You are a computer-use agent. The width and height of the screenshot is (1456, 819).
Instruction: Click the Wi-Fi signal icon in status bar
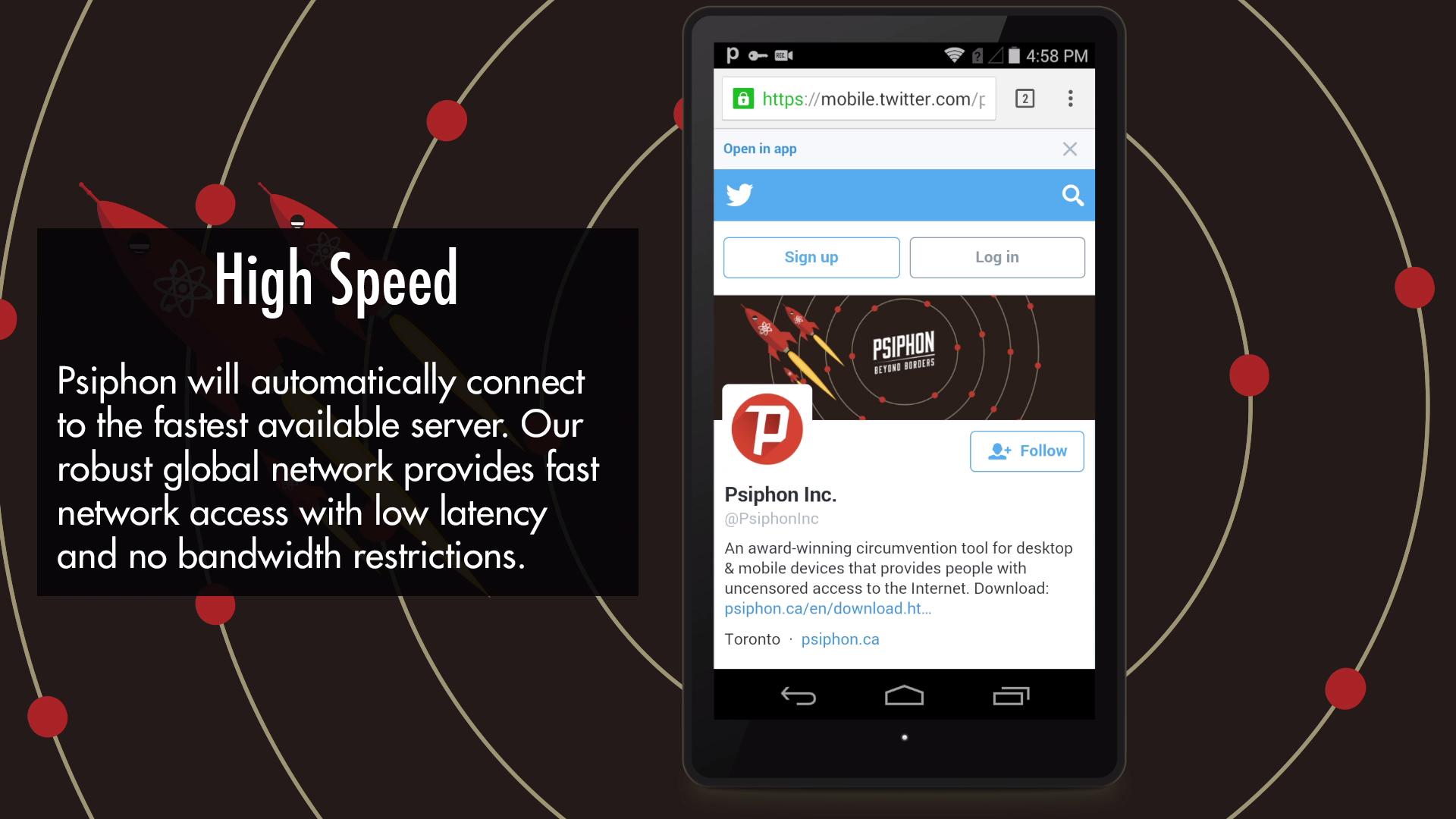[953, 55]
